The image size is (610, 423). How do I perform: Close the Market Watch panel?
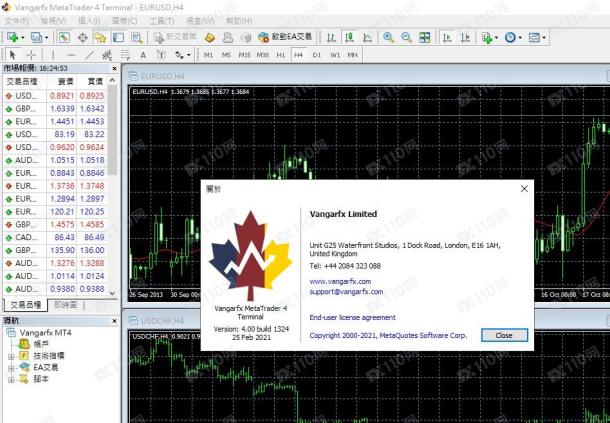click(x=114, y=68)
